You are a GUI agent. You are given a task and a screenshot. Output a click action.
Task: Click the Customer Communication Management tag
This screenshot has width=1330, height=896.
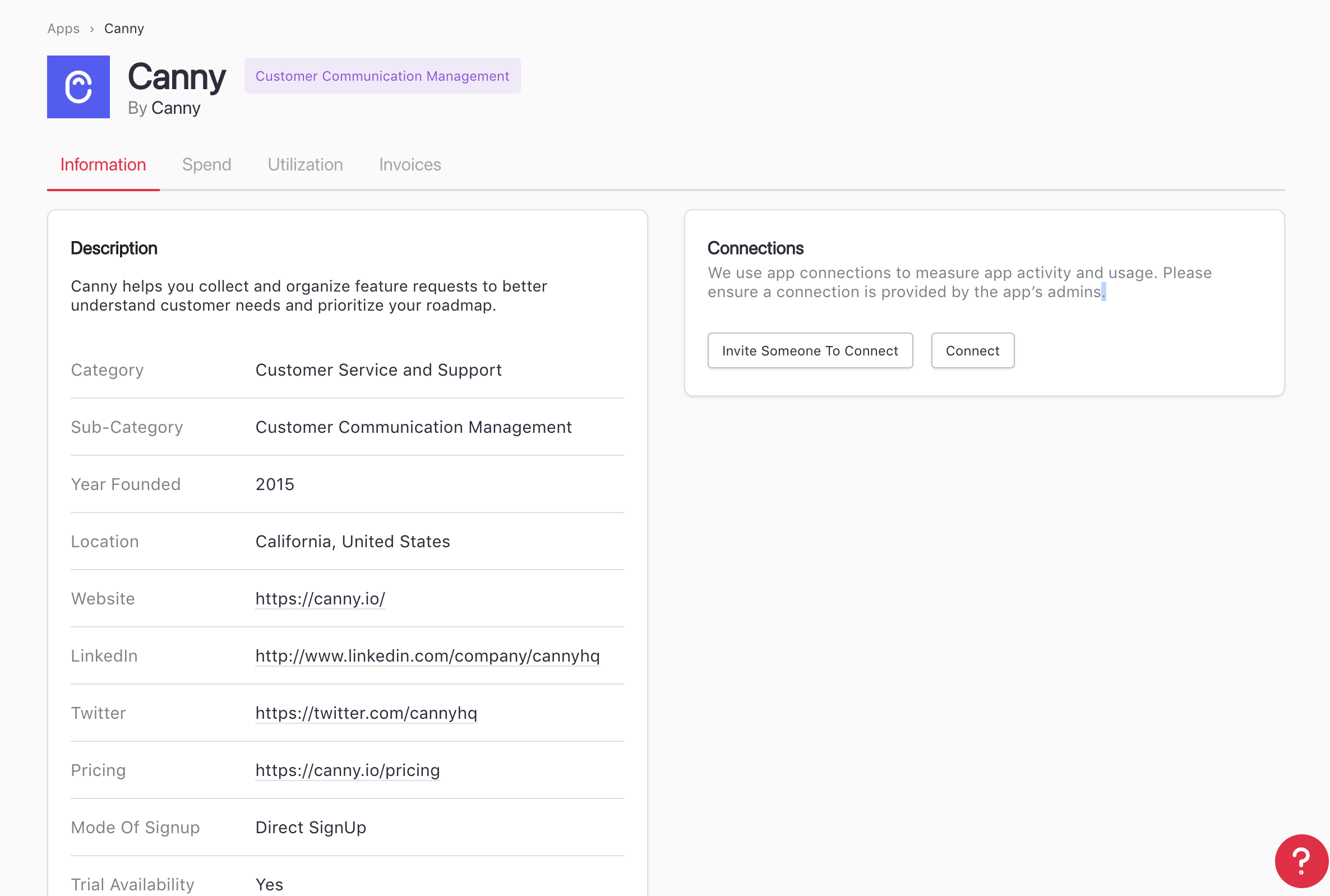tap(382, 76)
